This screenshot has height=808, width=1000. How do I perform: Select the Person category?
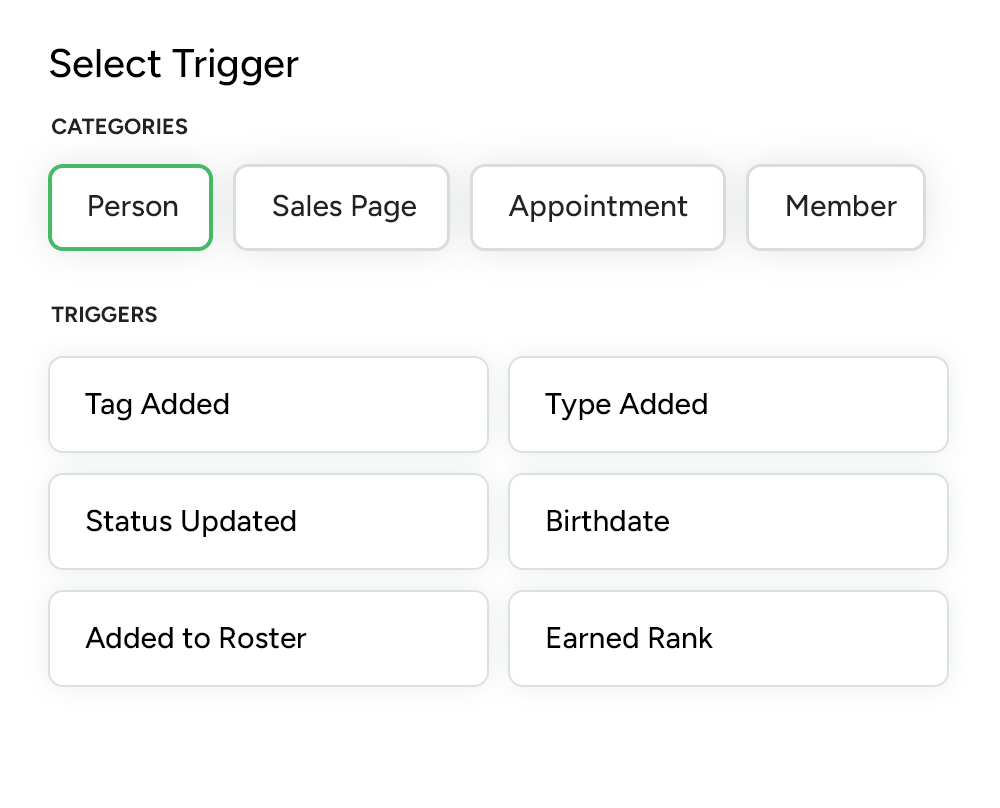[x=131, y=207]
